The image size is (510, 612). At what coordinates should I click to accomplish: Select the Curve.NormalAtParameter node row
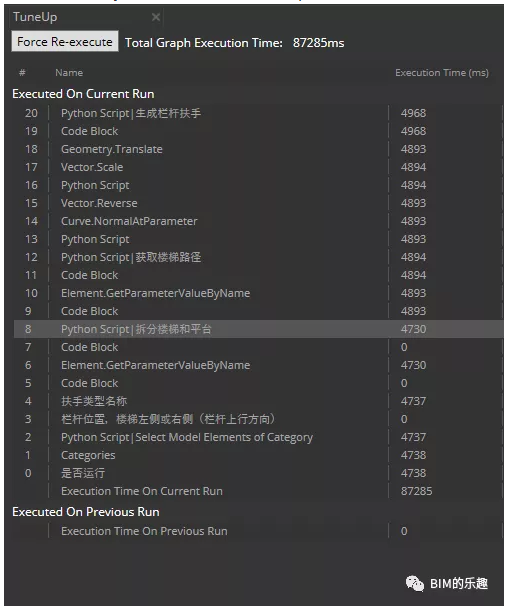click(x=258, y=221)
